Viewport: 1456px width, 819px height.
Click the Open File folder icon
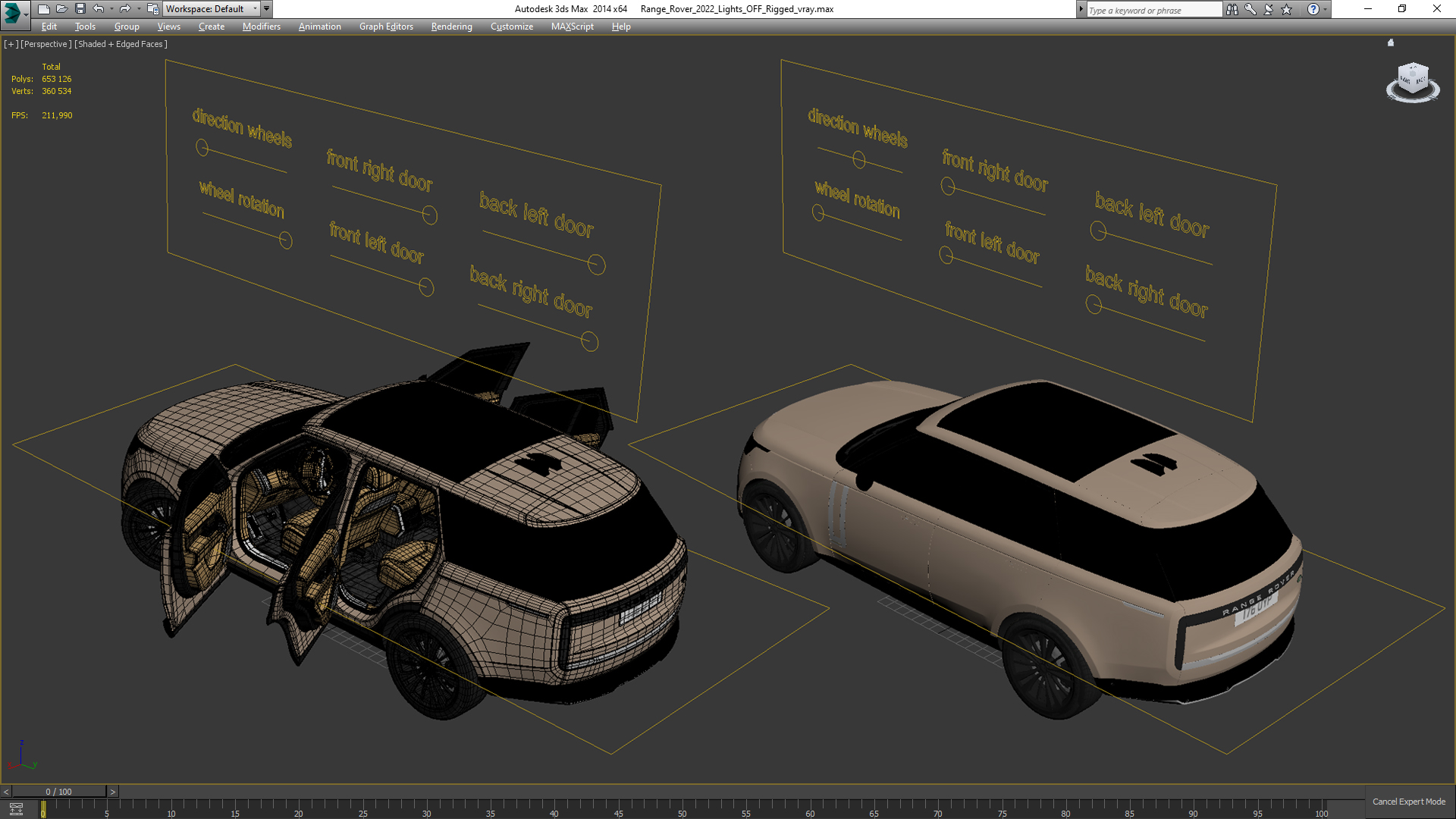[62, 9]
